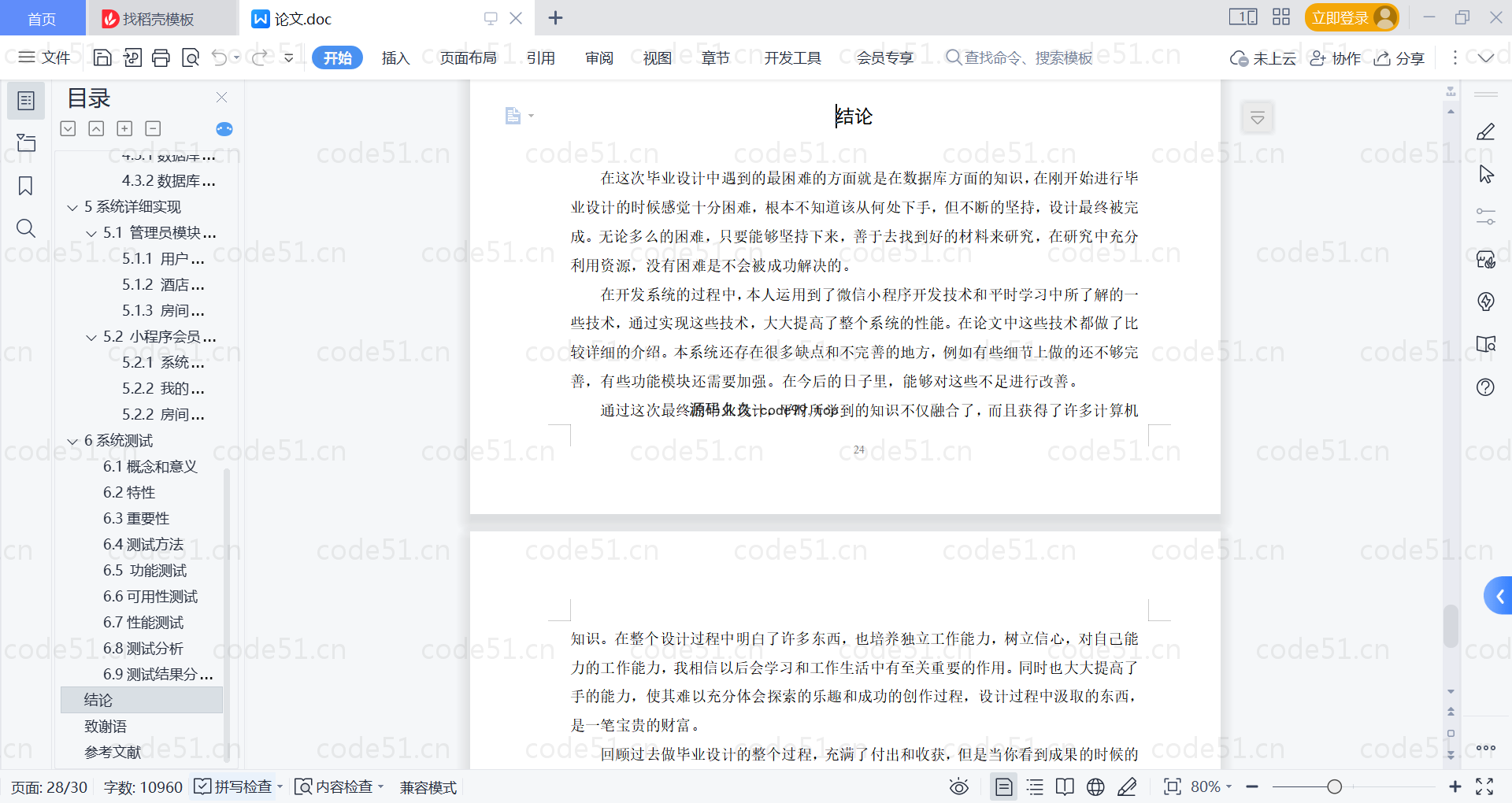Open the 引用 ribbon tab

coord(540,57)
